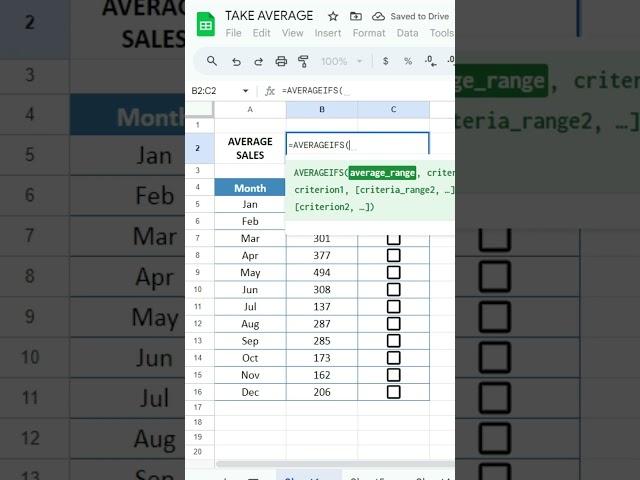Open the Tools menu
This screenshot has width=640, height=480.
coord(442,33)
